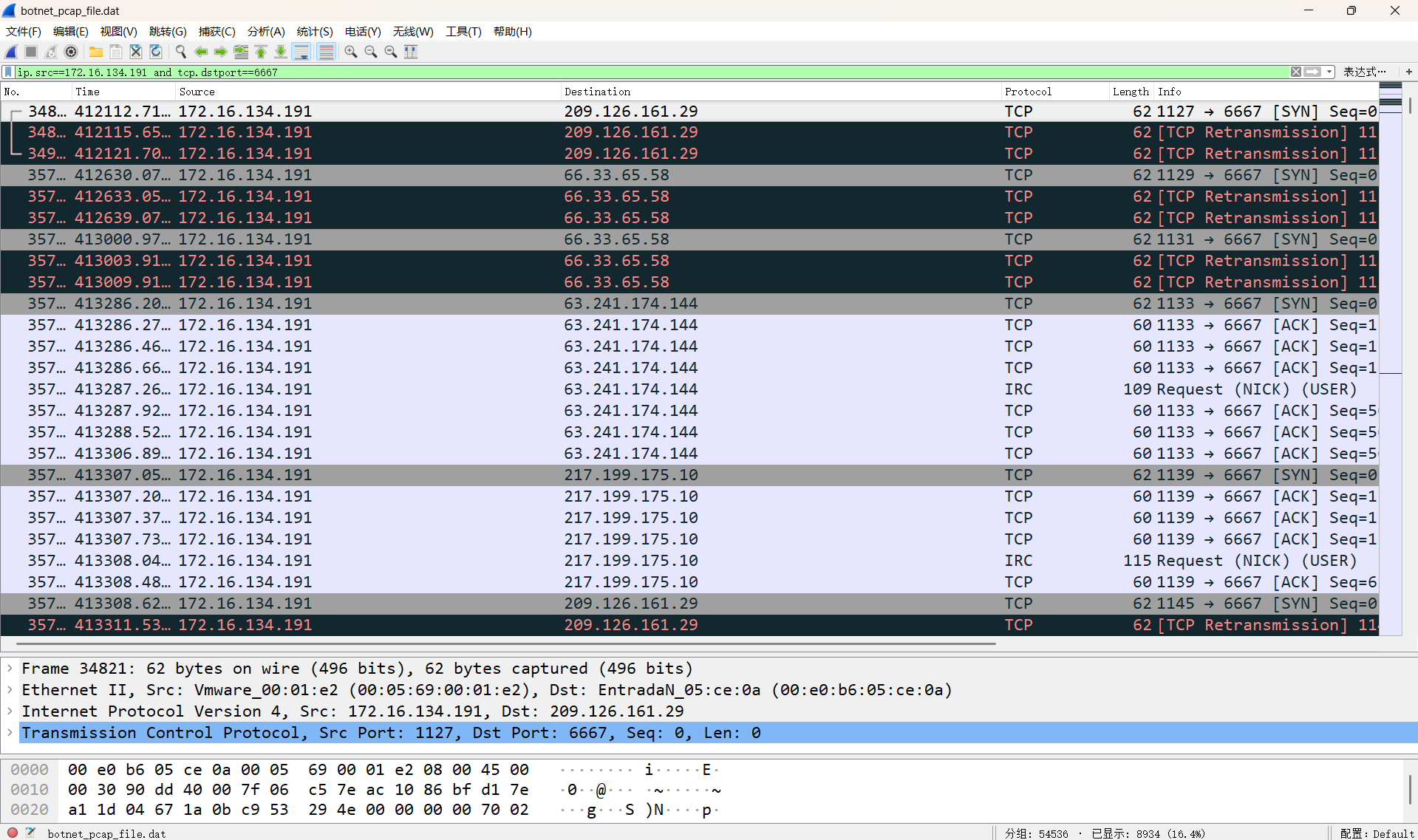The image size is (1418, 840).
Task: Expand the Internet Protocol Version 4 row
Action: point(10,711)
